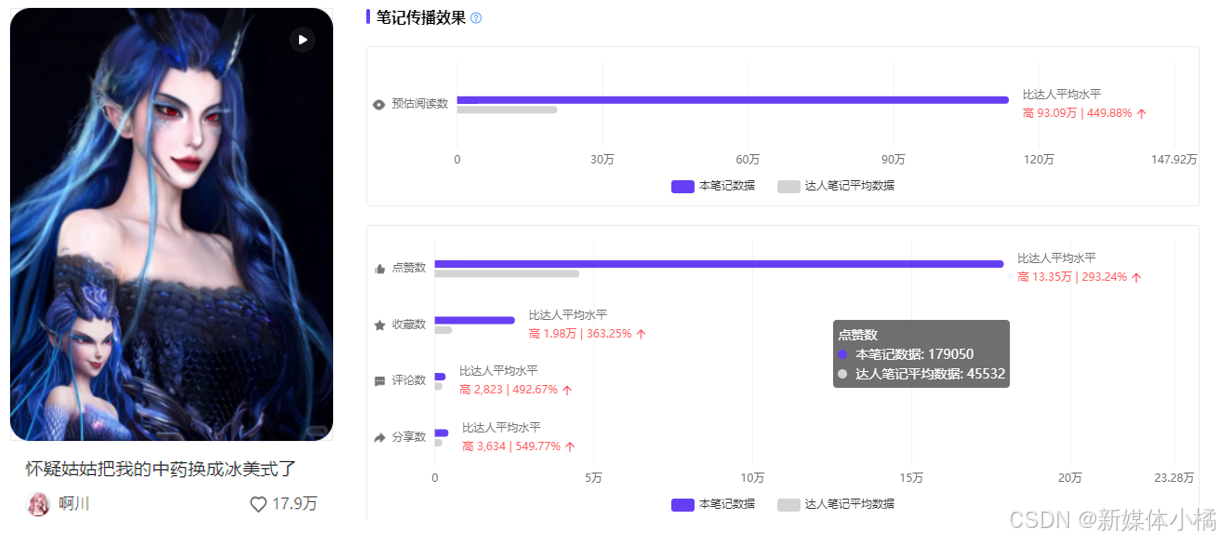This screenshot has width=1220, height=539.
Task: Click the gray average bar under 预估阅读数
Action: [507, 109]
